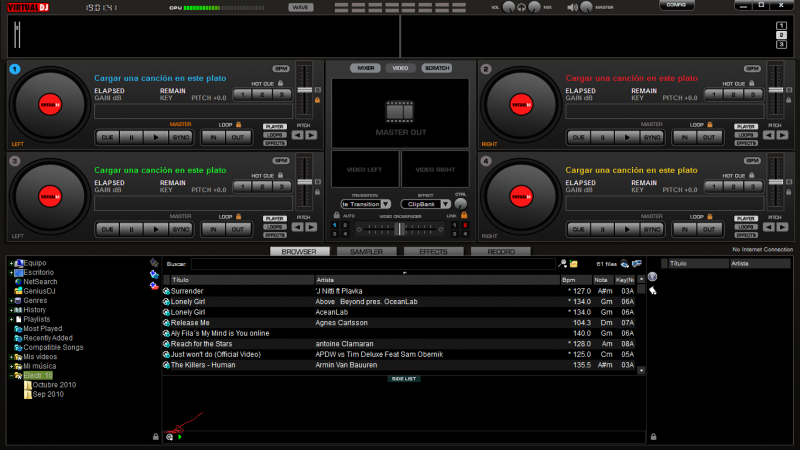Pause deck 2 playback
This screenshot has height=450, width=800.
point(603,136)
